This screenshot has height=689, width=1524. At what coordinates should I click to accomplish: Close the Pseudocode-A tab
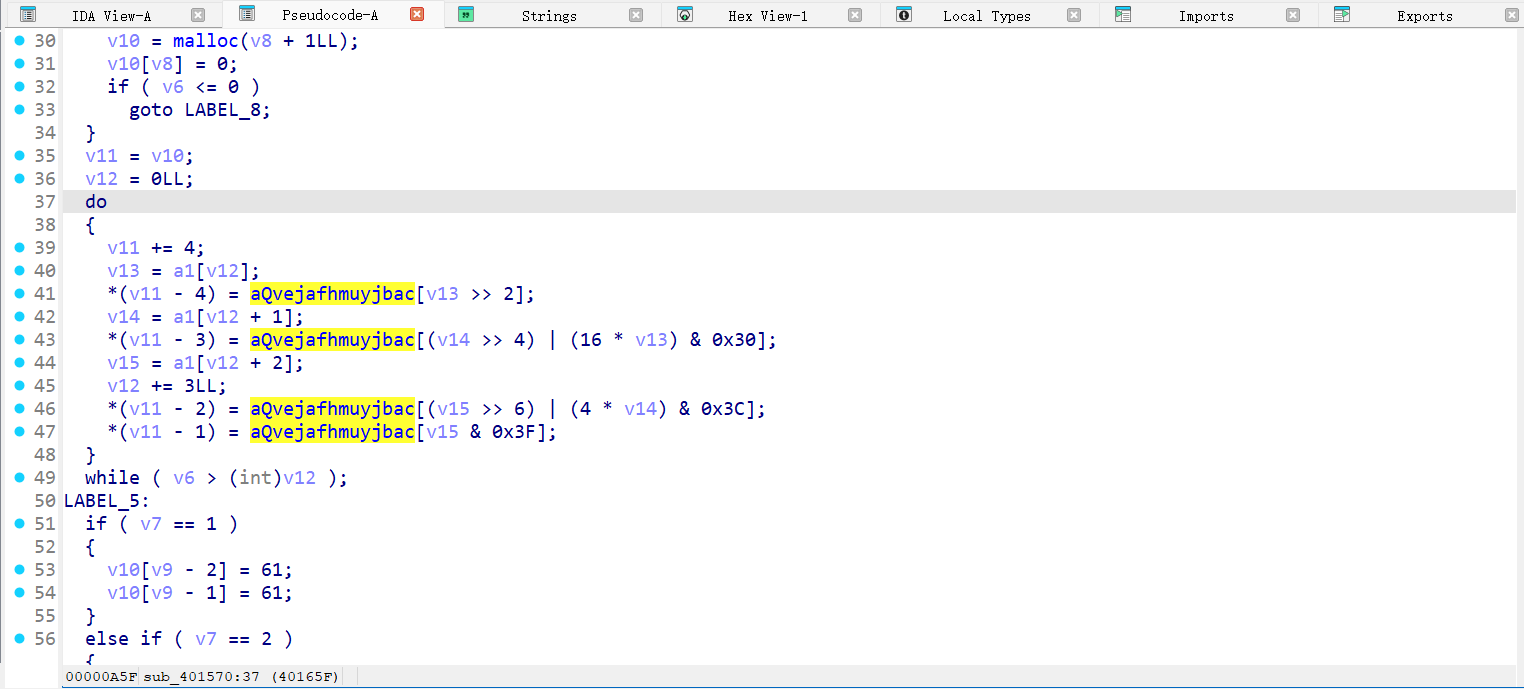pos(417,15)
